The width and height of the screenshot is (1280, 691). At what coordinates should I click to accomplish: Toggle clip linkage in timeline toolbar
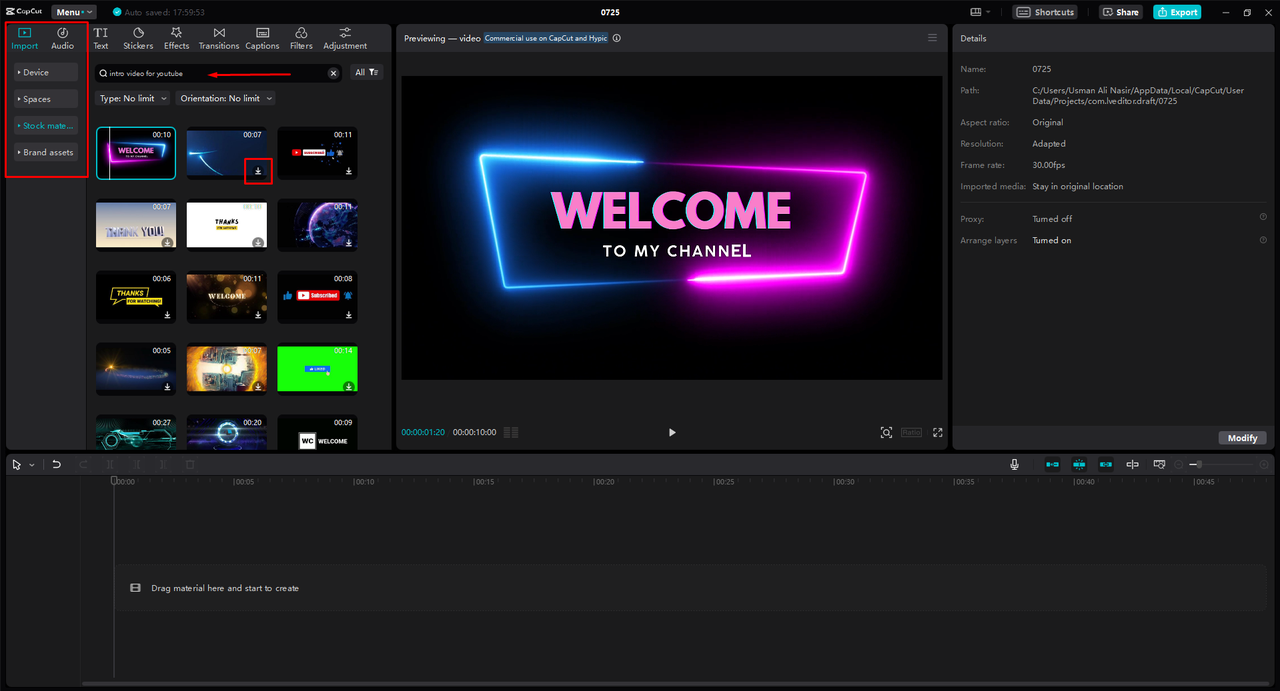pyautogui.click(x=1106, y=464)
